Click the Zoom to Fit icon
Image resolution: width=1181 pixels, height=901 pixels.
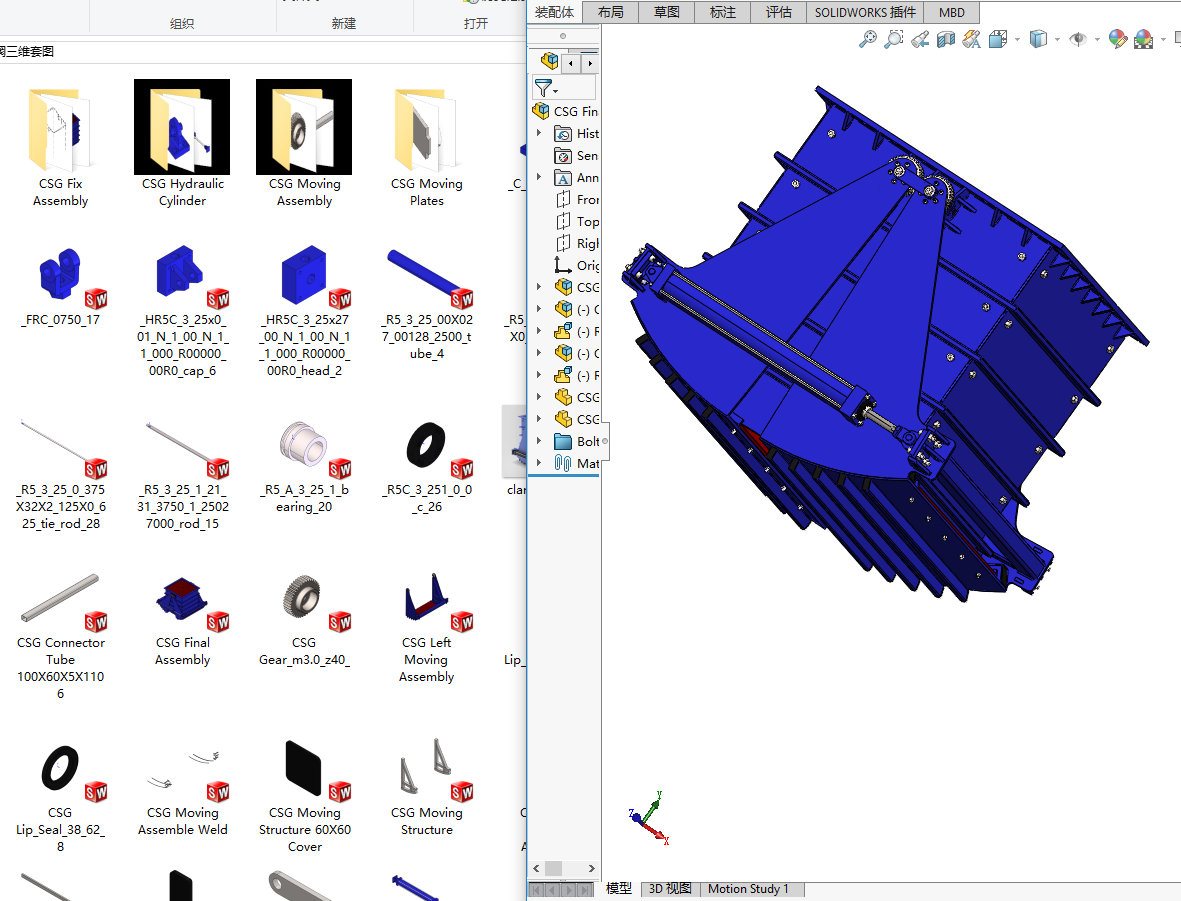point(868,39)
